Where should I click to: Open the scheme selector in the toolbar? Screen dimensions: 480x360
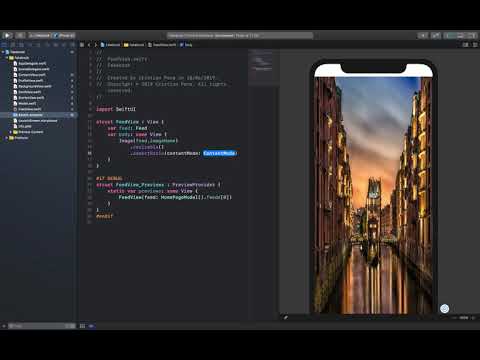(40, 35)
